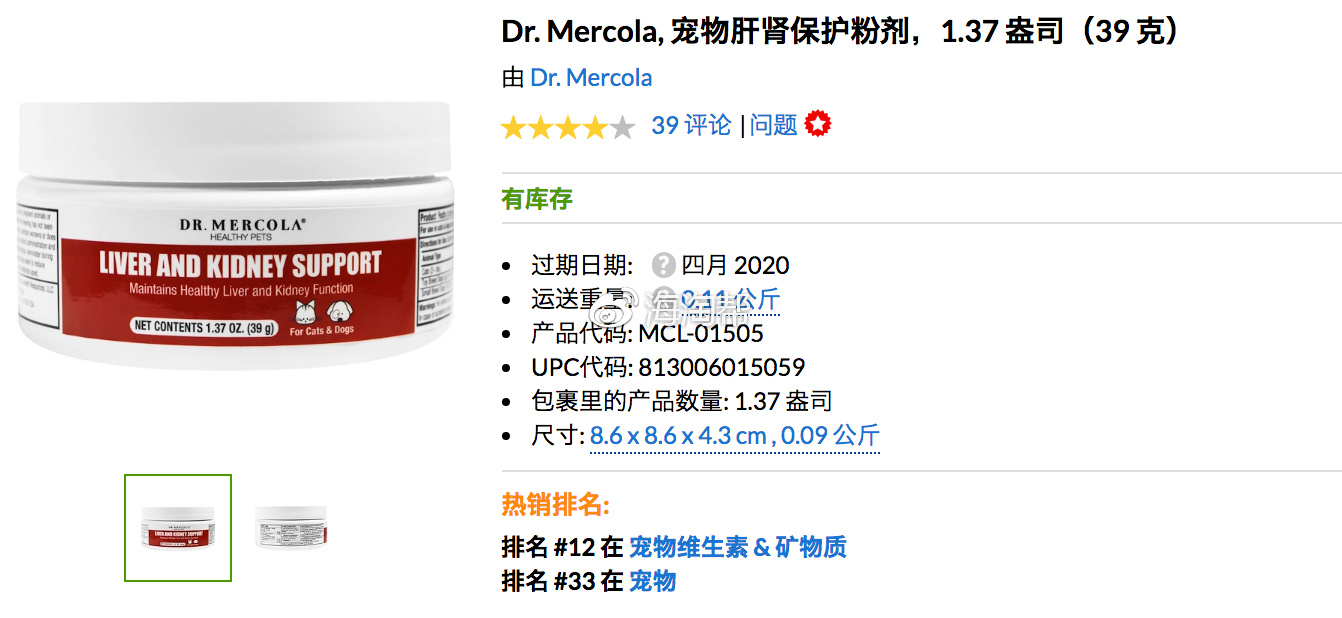Viewport: 1342px width, 618px height.
Task: Click the red badge icon next to 问题
Action: (x=818, y=124)
